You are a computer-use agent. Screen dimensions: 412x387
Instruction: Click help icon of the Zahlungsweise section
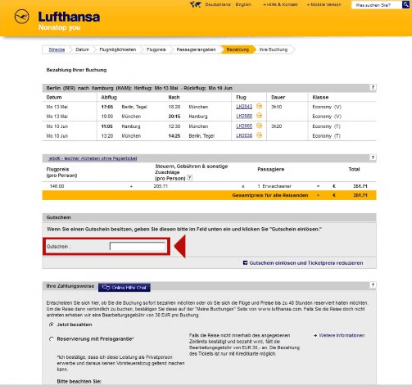point(373,285)
